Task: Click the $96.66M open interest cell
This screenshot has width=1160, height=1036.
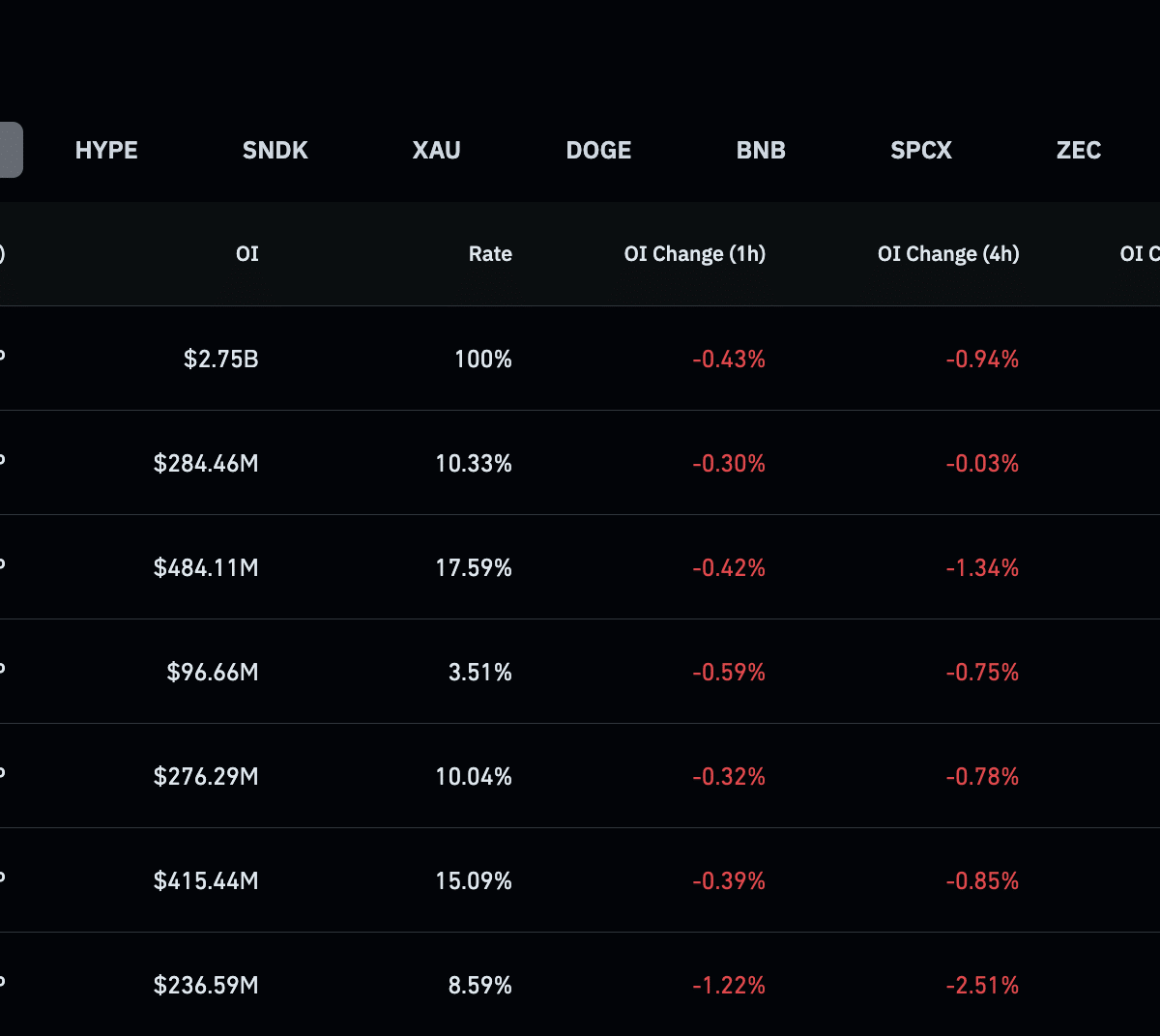Action: tap(213, 672)
